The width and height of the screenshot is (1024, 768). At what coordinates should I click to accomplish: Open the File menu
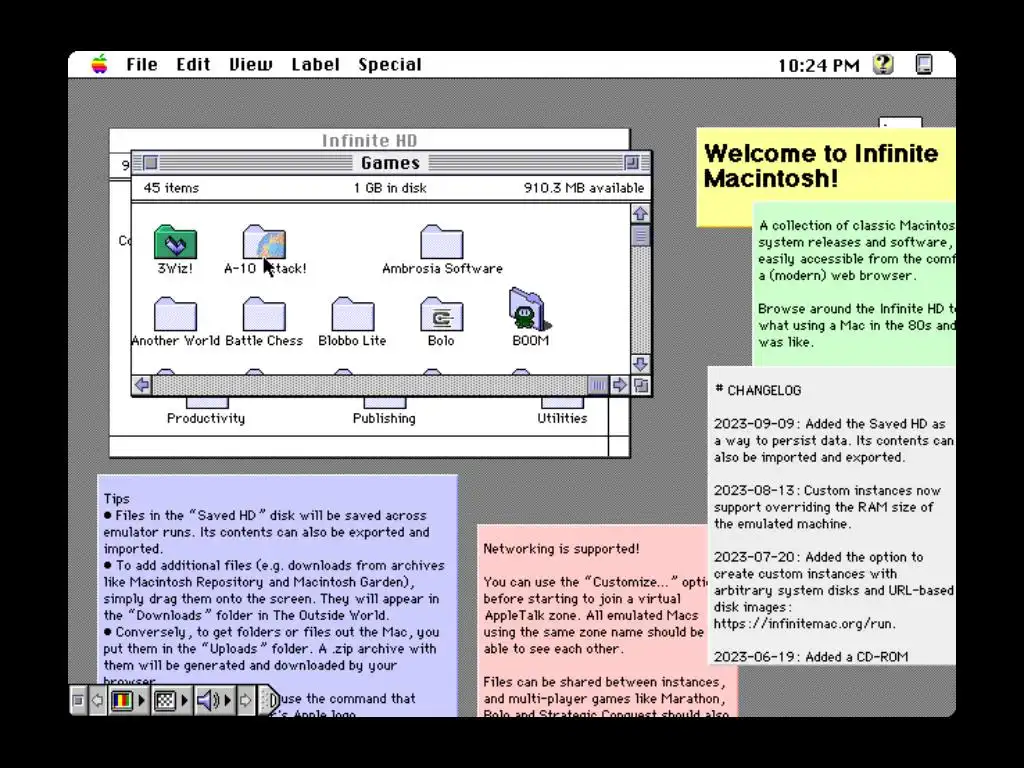click(x=142, y=65)
